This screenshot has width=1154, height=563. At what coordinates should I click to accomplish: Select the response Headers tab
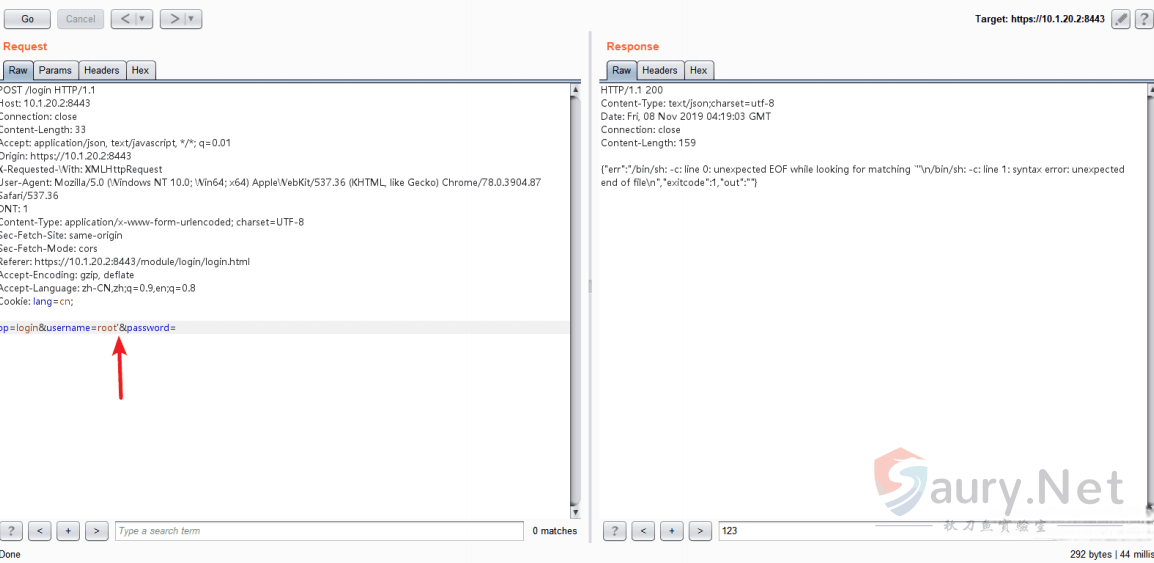659,70
